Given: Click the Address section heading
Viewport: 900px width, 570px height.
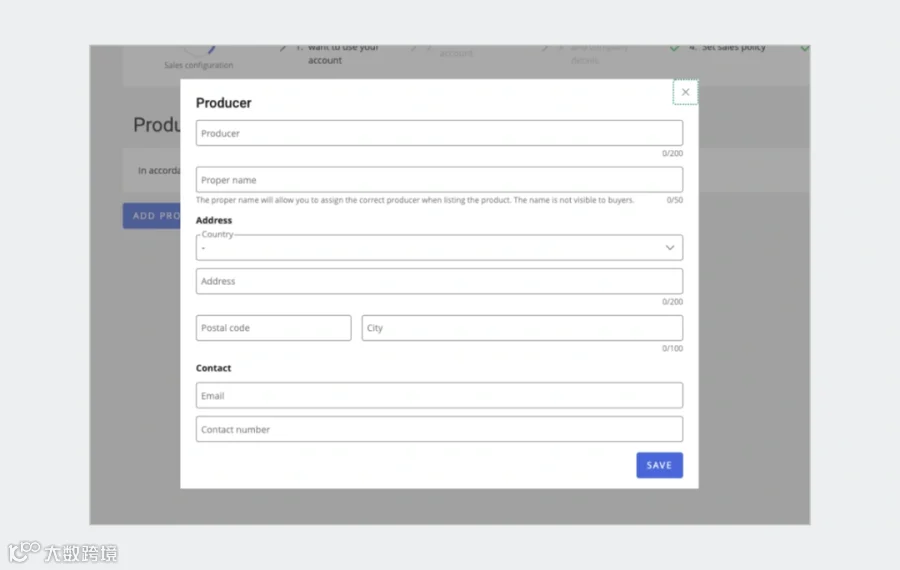Looking at the screenshot, I should [214, 220].
